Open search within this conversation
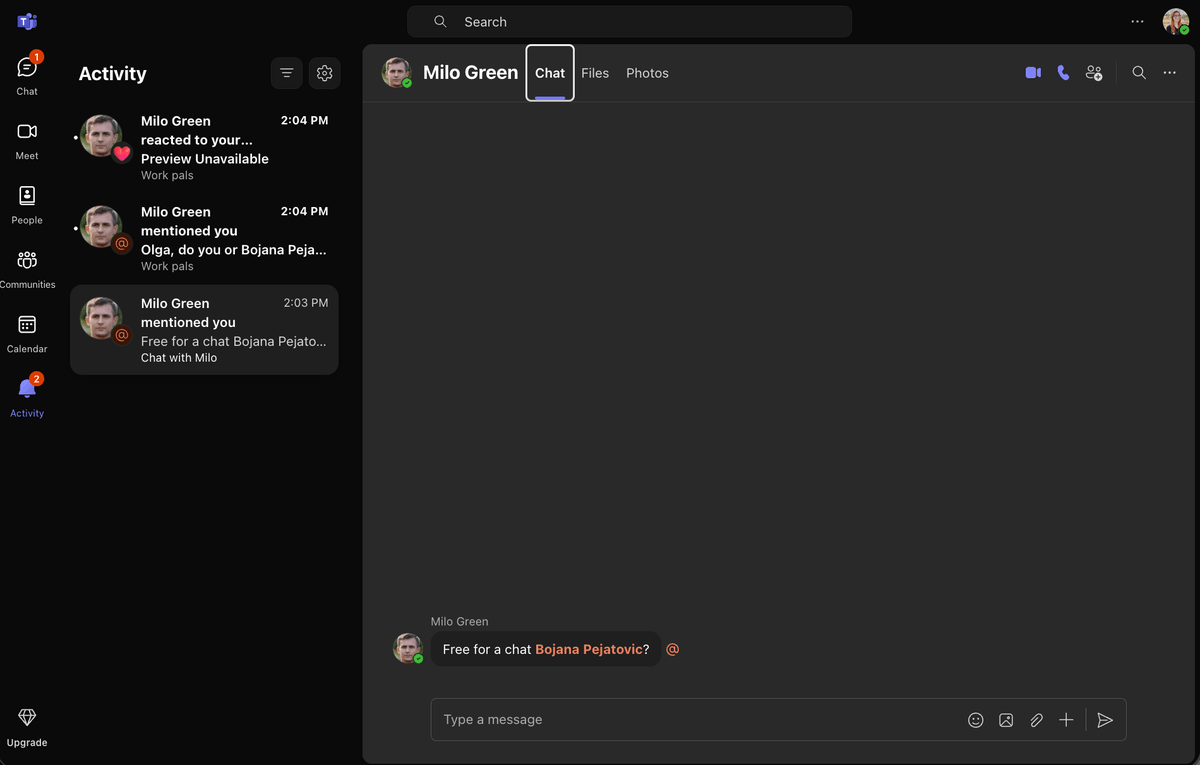This screenshot has width=1200, height=765. 1138,72
